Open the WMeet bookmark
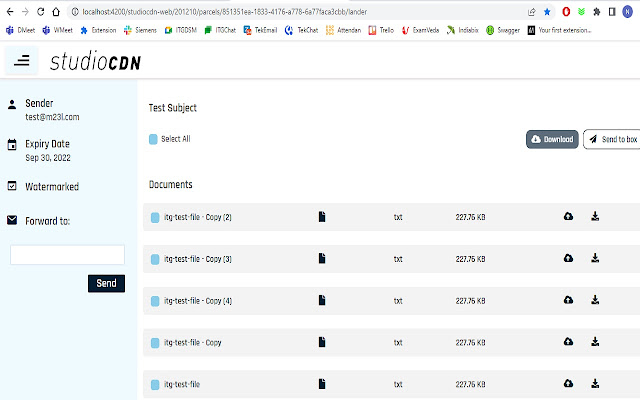Viewport: 640px width, 400px height. click(x=58, y=30)
